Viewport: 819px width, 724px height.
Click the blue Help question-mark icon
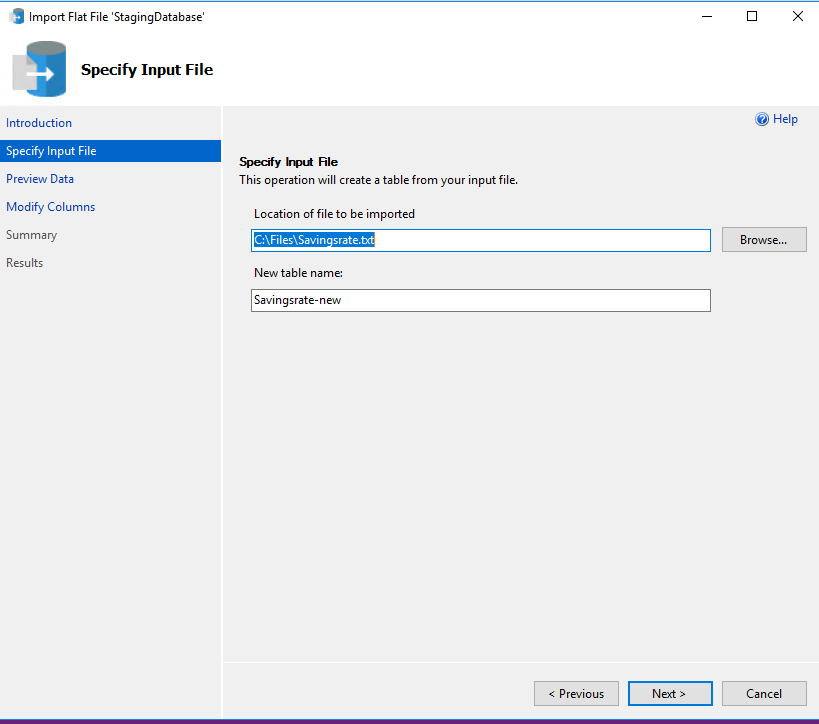click(762, 119)
